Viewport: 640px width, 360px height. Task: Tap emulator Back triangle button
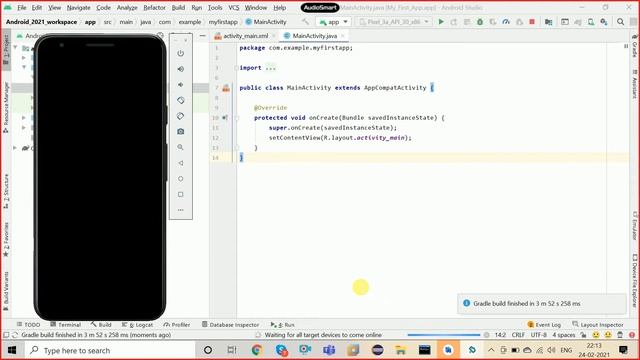(181, 163)
